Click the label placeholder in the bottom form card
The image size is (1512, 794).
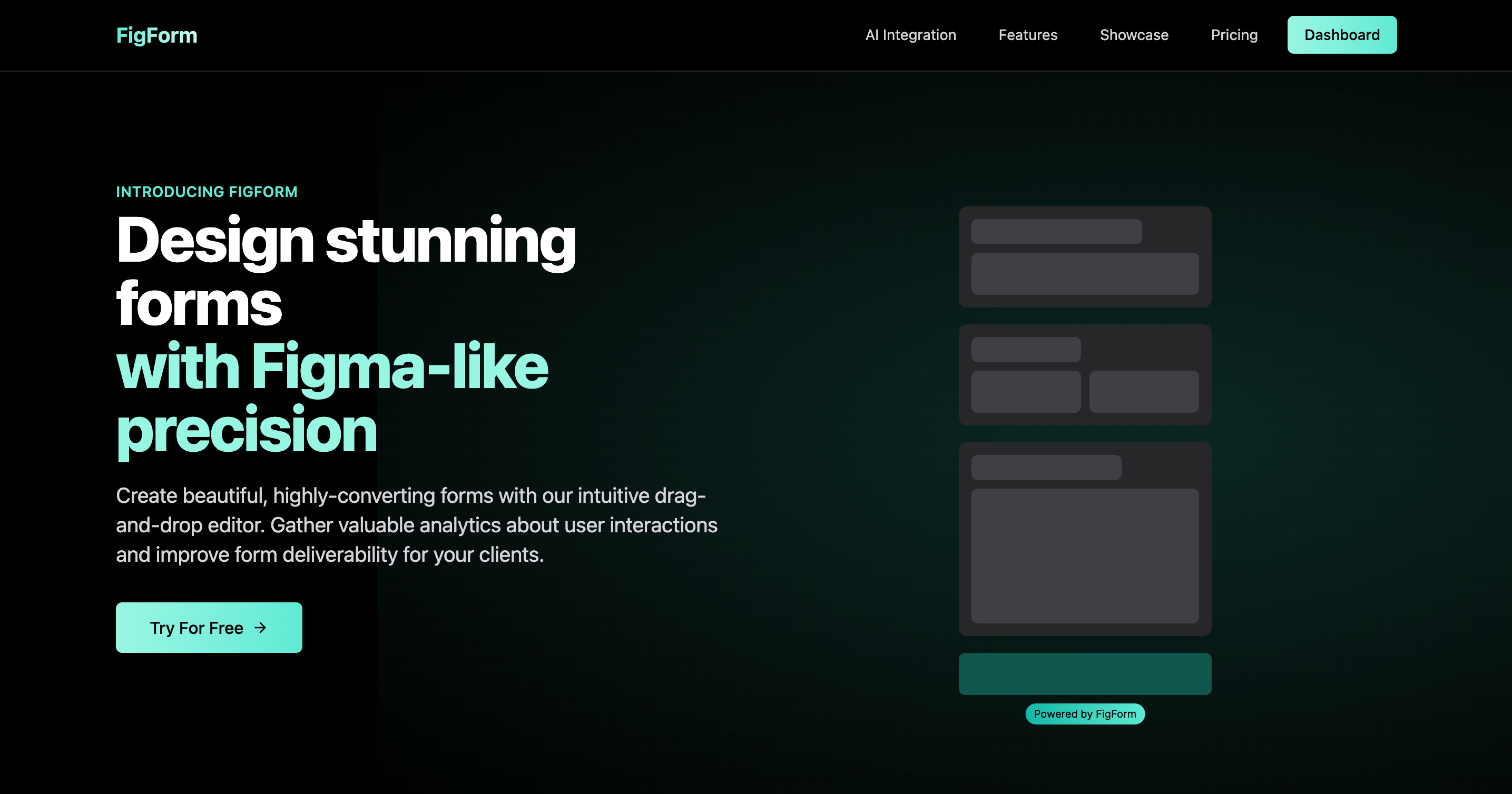pos(1046,468)
